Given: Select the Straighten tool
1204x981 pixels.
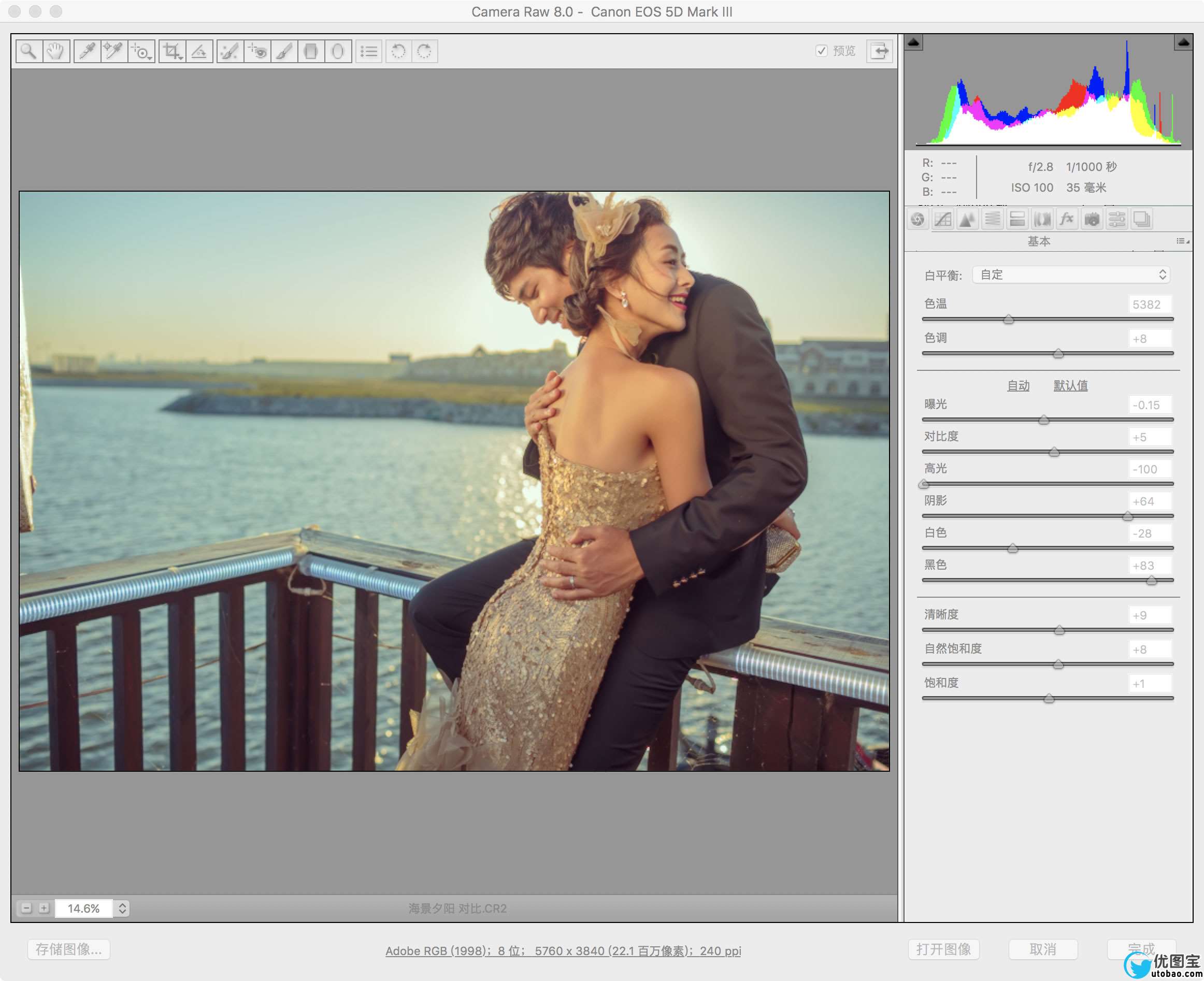Looking at the screenshot, I should point(199,51).
